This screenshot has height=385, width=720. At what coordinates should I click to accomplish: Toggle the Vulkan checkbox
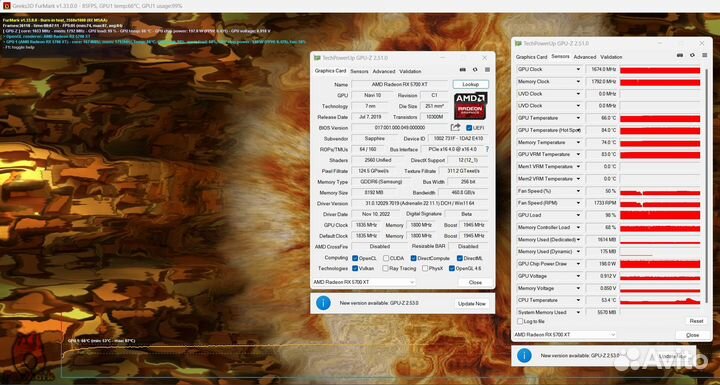pyautogui.click(x=355, y=268)
